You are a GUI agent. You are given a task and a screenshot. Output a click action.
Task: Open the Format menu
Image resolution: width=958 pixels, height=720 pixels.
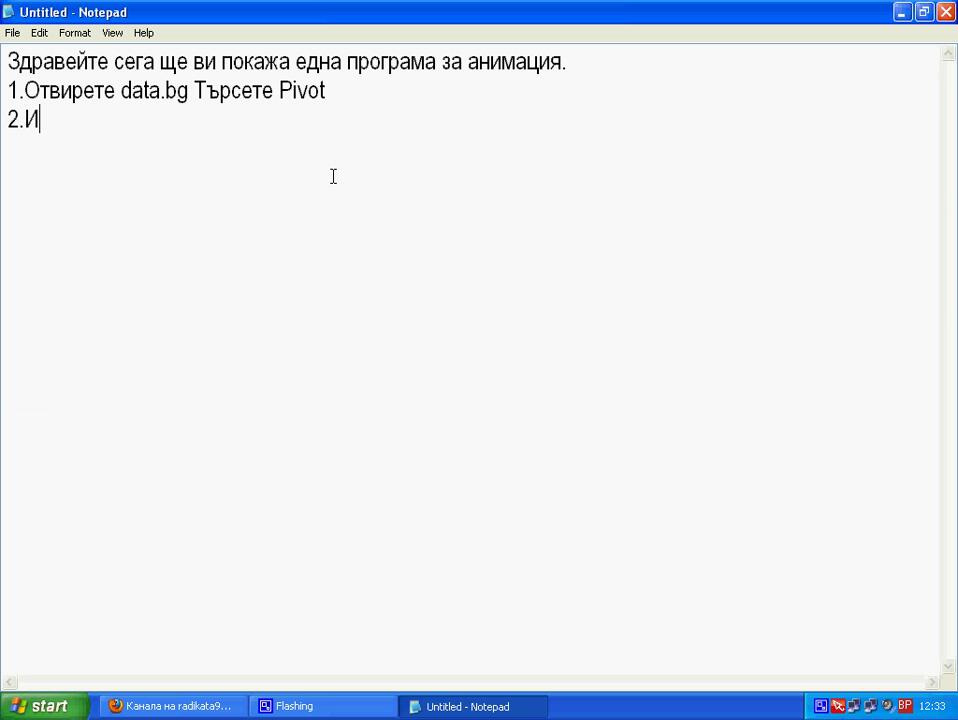click(x=74, y=33)
